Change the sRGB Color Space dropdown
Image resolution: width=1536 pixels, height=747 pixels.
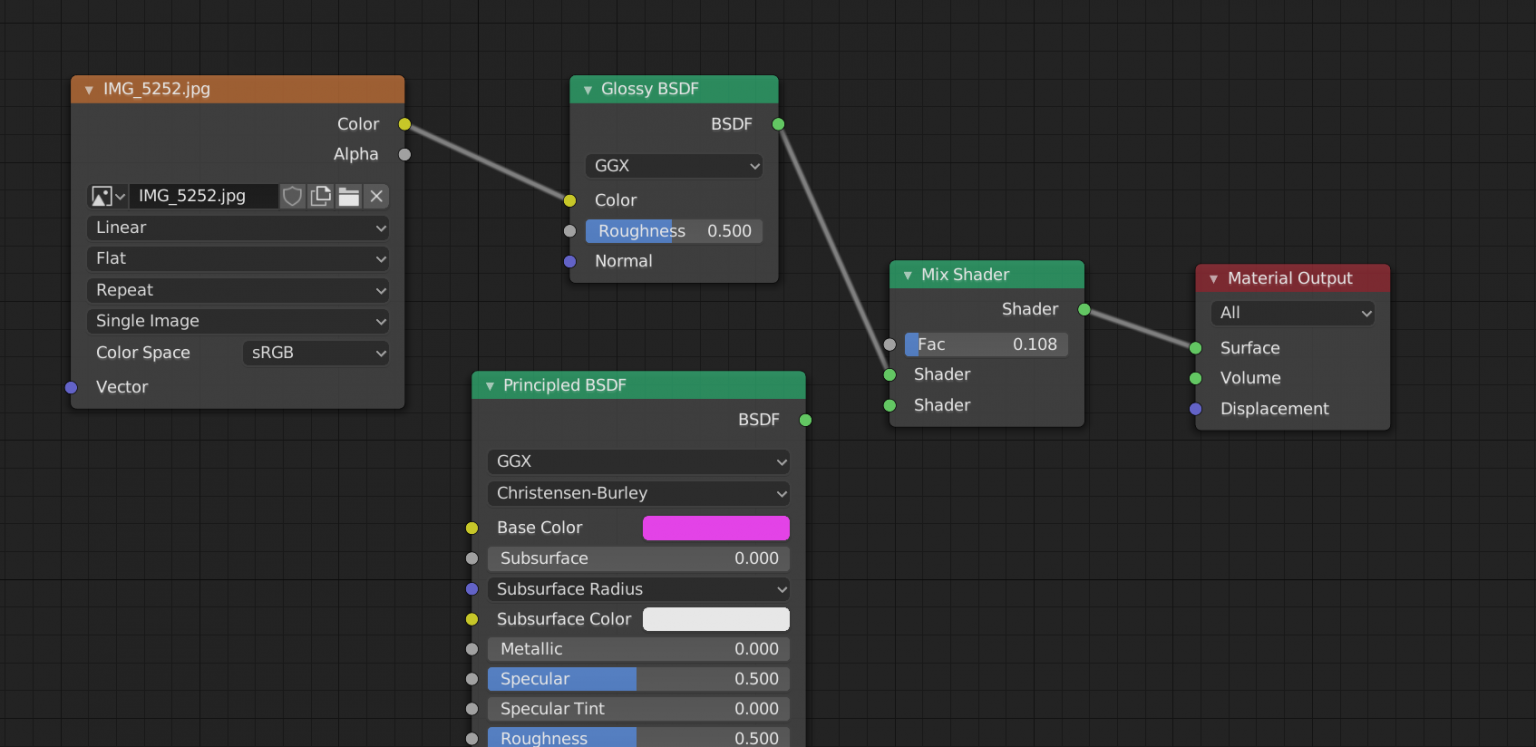[x=315, y=352]
